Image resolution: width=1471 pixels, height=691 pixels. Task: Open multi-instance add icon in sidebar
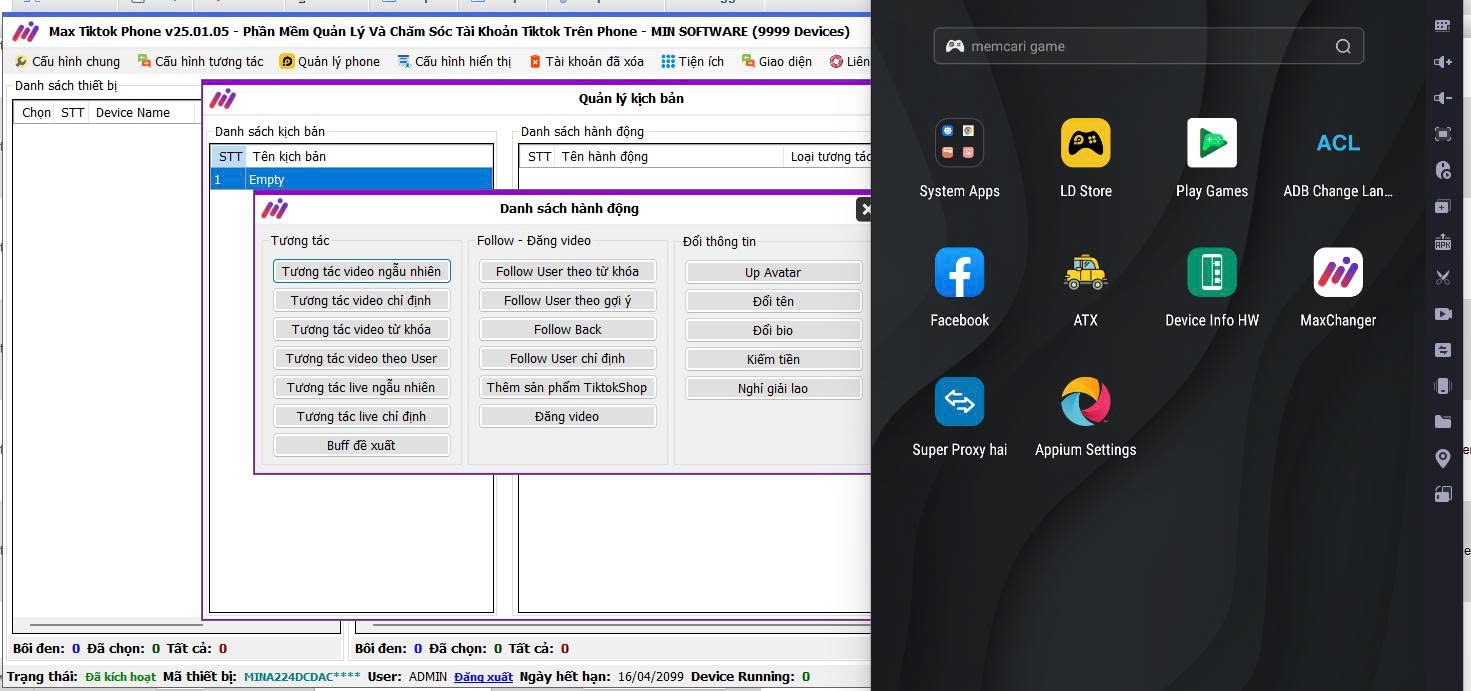pos(1443,206)
